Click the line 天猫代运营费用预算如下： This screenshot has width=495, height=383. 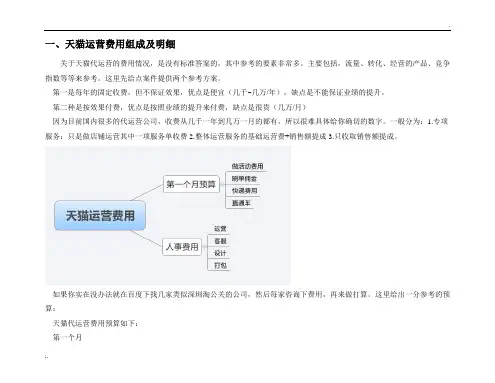point(96,323)
